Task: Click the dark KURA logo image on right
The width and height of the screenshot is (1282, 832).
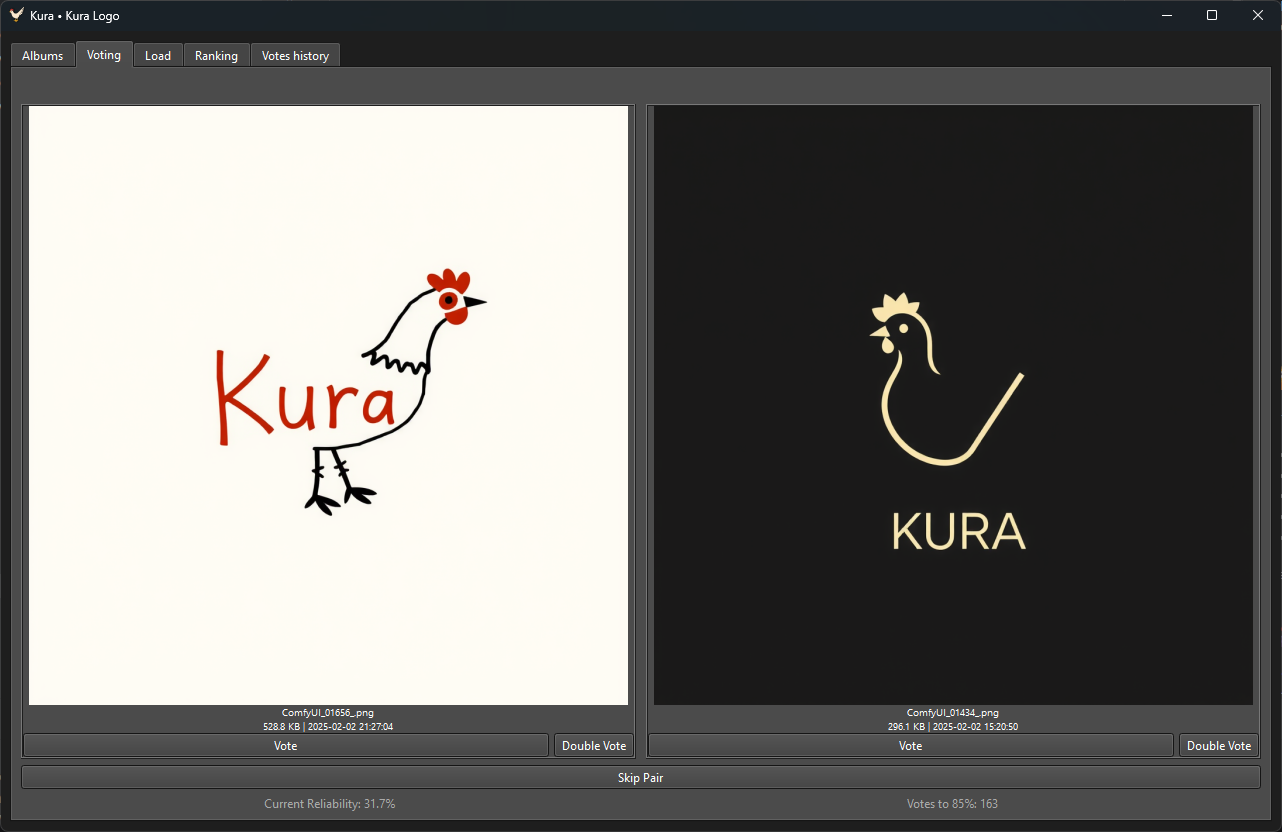Action: pyautogui.click(x=953, y=405)
